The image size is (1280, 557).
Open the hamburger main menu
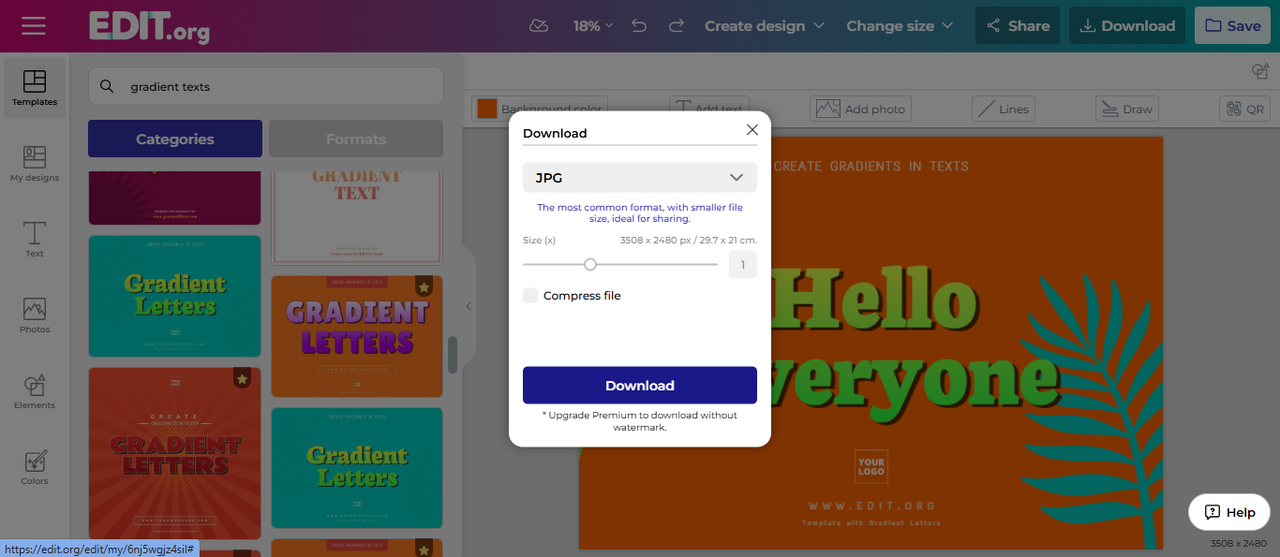[x=34, y=26]
